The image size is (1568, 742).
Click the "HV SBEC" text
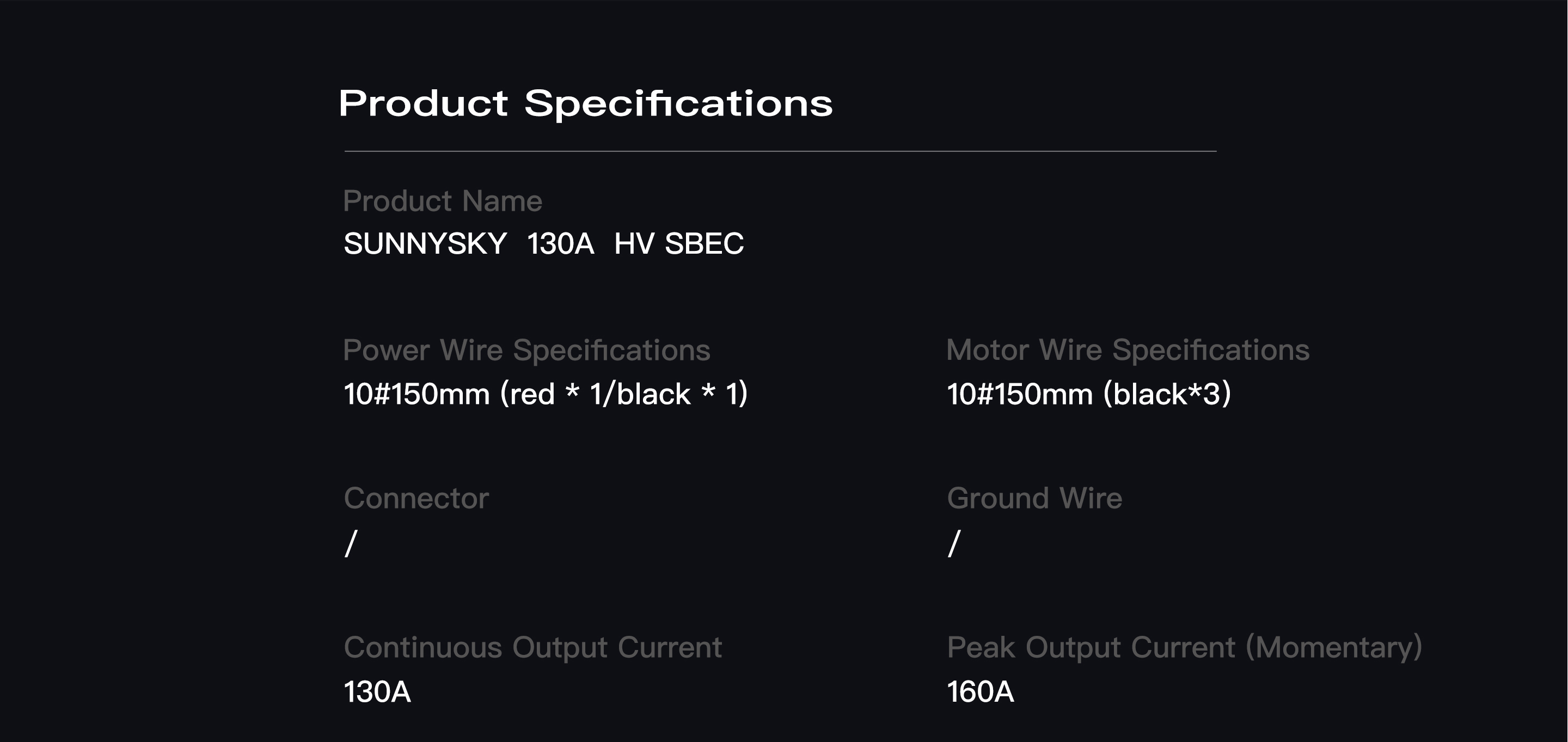679,244
